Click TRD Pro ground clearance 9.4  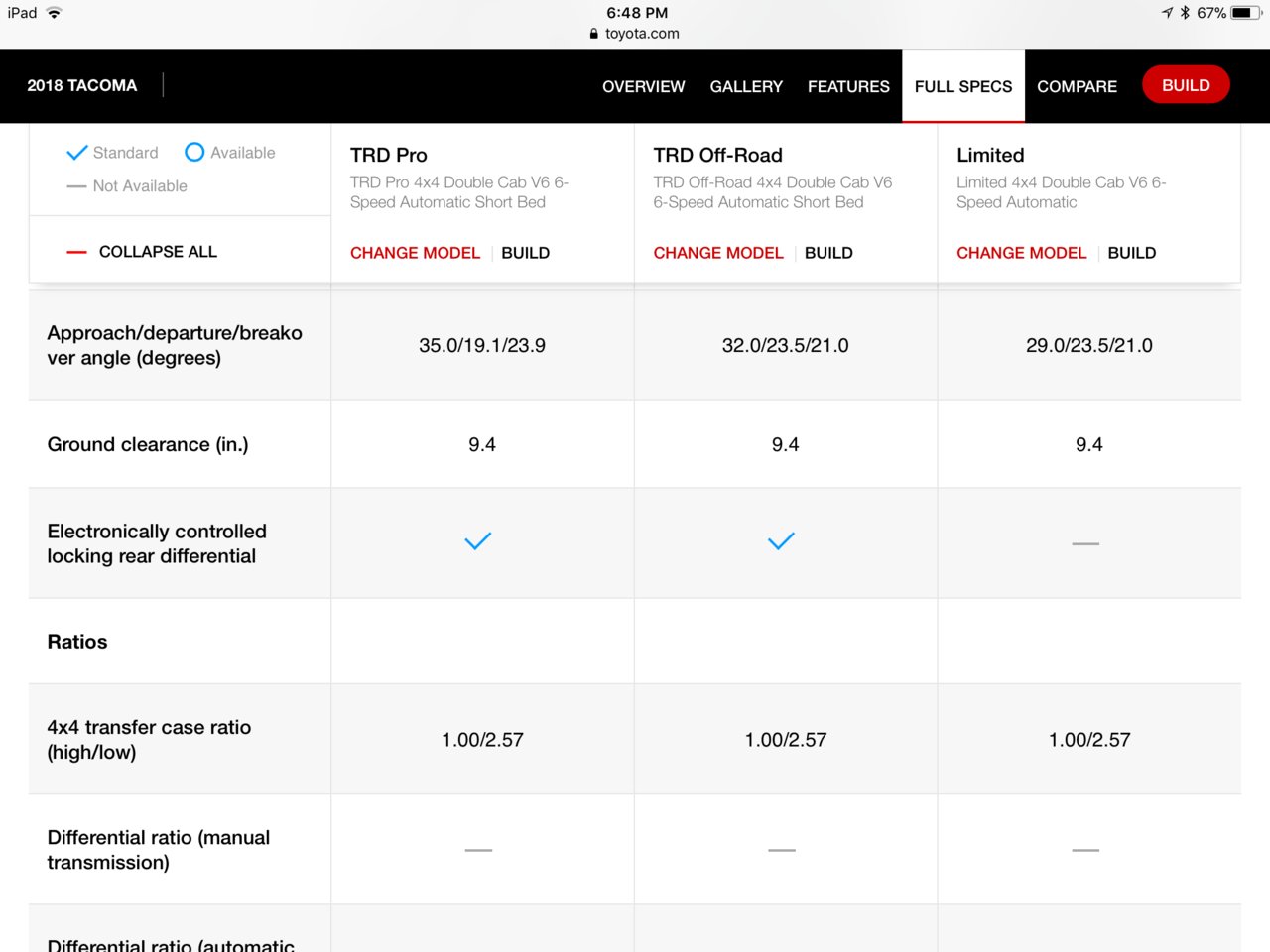pyautogui.click(x=482, y=445)
